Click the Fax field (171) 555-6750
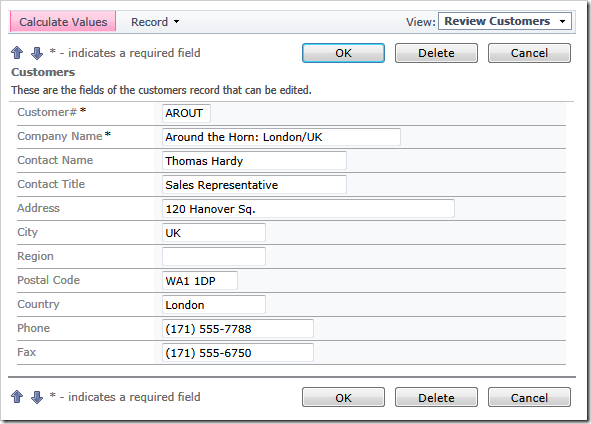 pyautogui.click(x=238, y=353)
